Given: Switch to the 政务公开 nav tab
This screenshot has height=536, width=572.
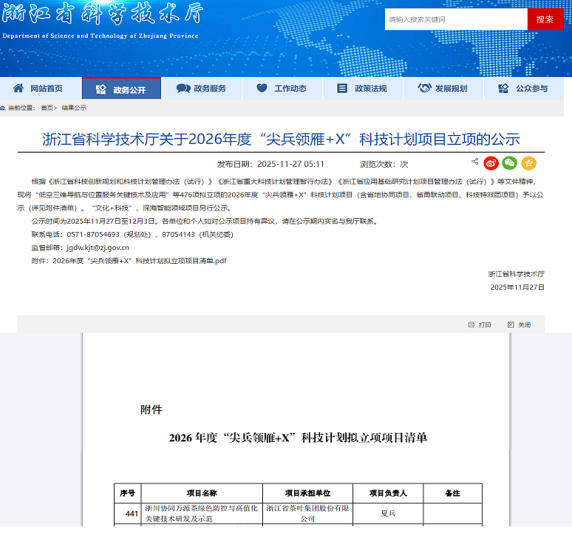Looking at the screenshot, I should point(121,88).
